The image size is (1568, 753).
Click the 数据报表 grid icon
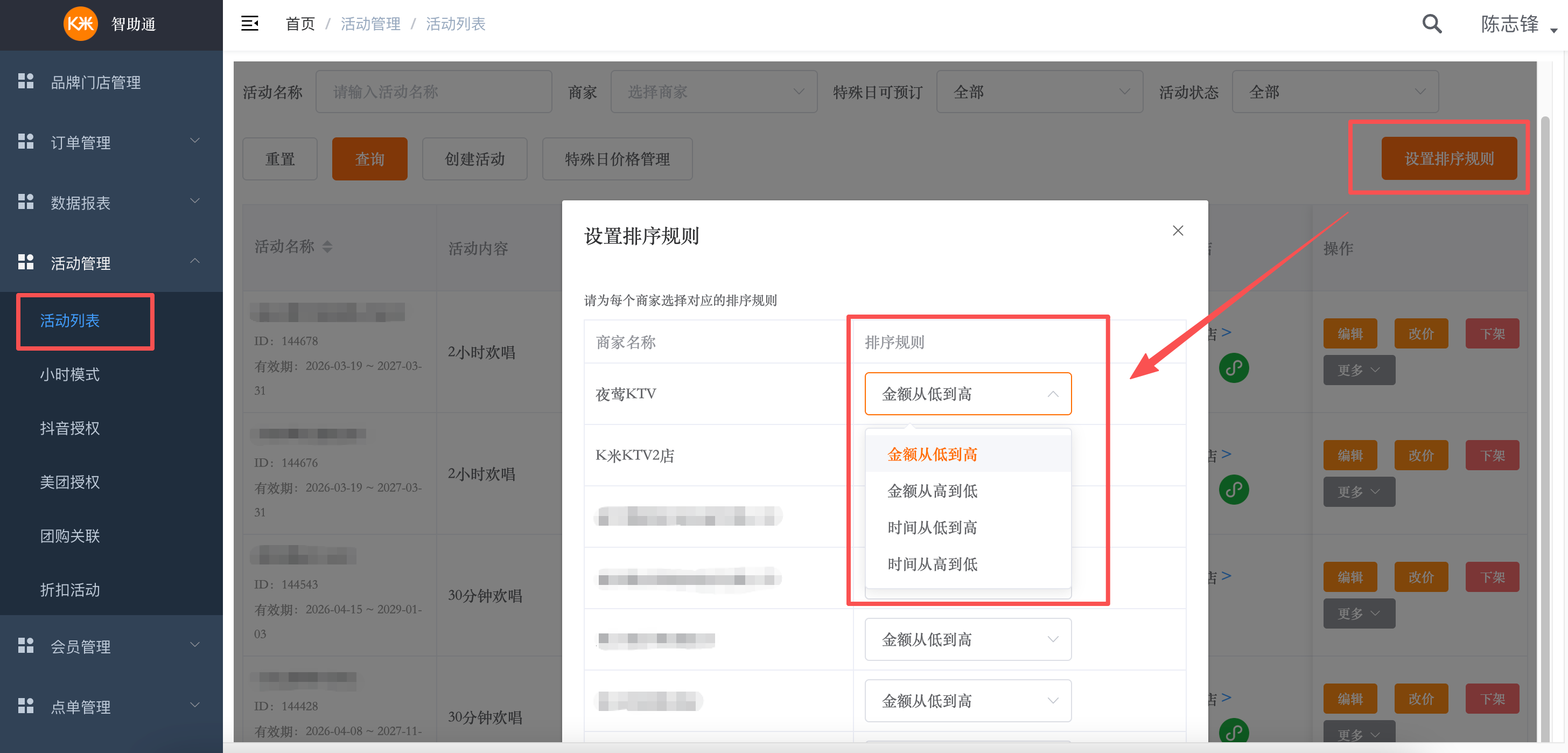click(x=25, y=201)
